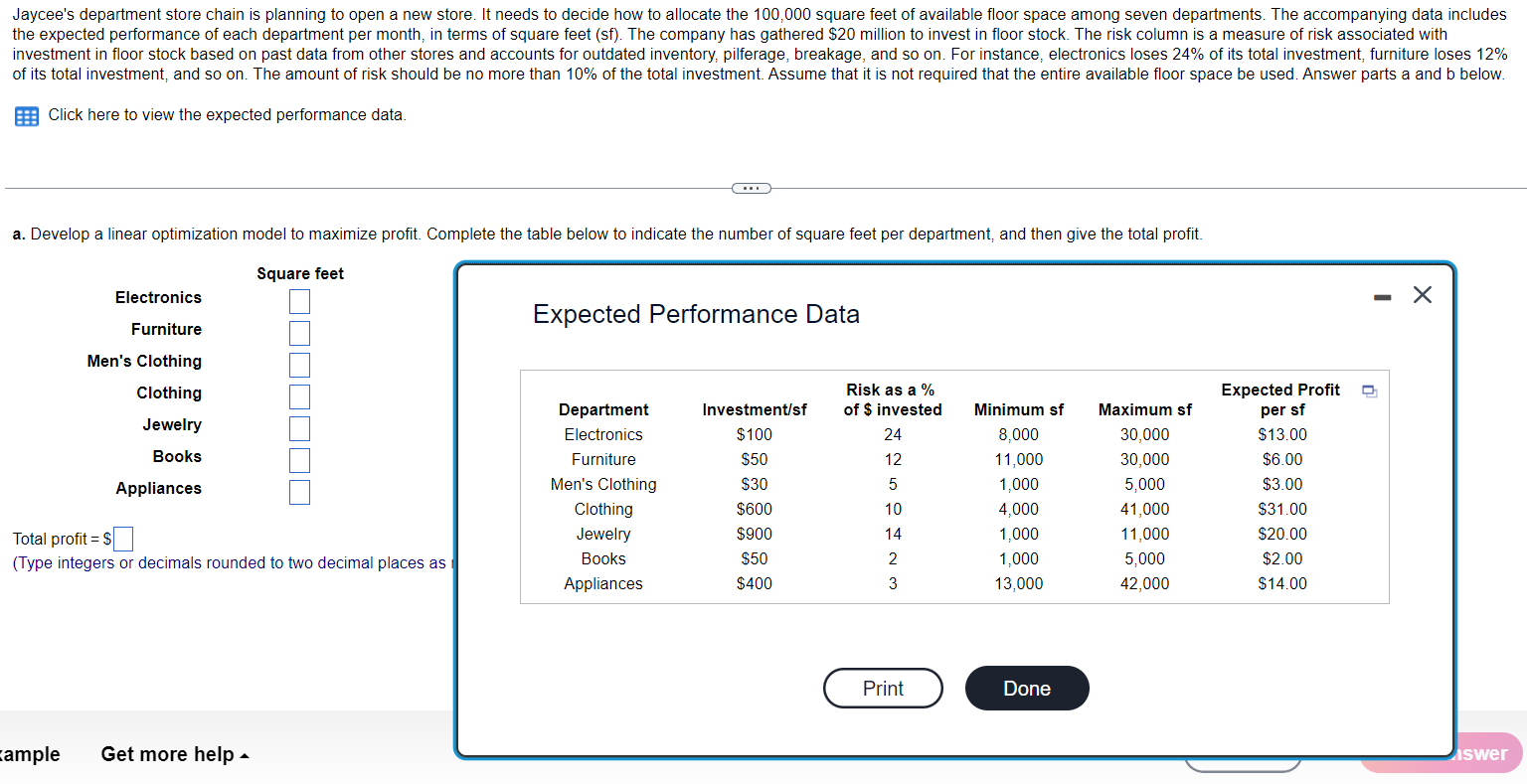Click the Appliances square feet box
This screenshot has width=1527, height=784.
(299, 491)
